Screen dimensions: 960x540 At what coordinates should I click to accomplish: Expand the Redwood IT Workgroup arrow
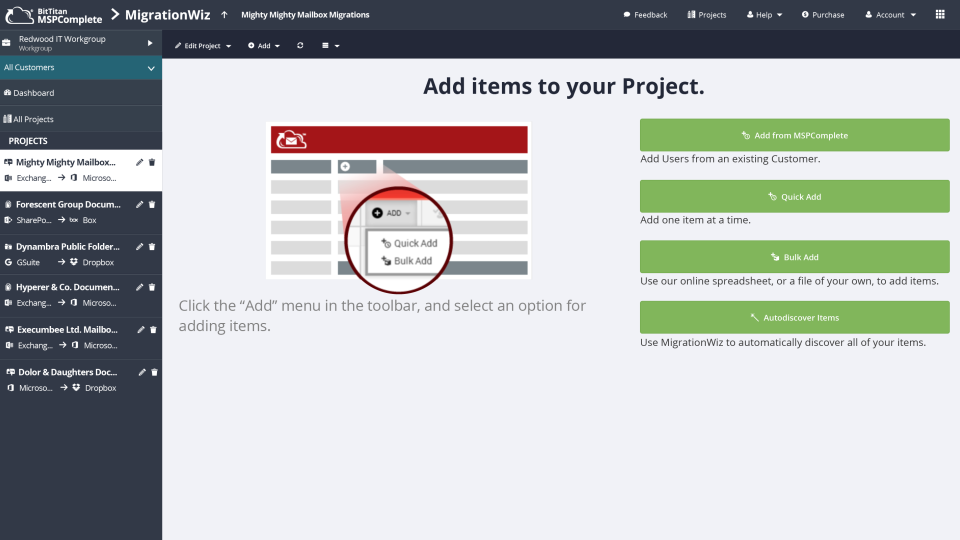(150, 43)
